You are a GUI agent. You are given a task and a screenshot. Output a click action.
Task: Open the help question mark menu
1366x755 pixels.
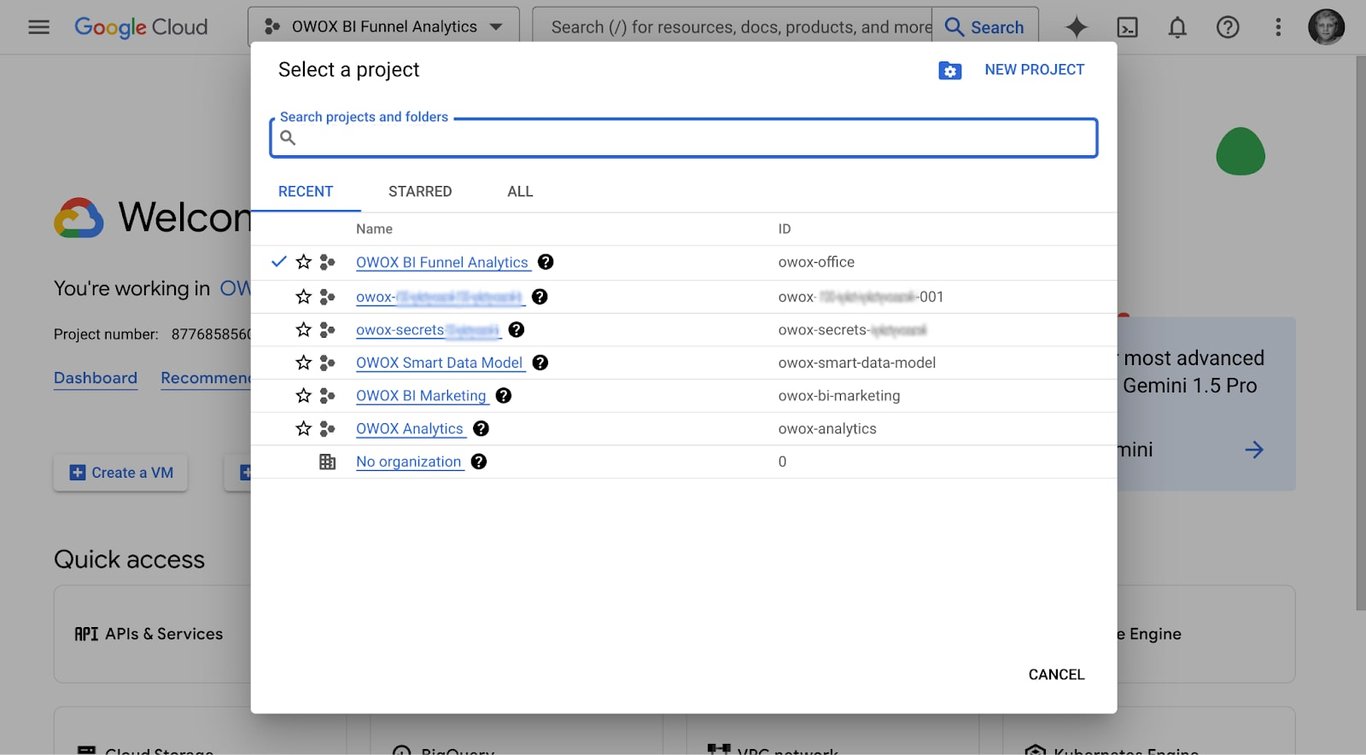(1228, 27)
